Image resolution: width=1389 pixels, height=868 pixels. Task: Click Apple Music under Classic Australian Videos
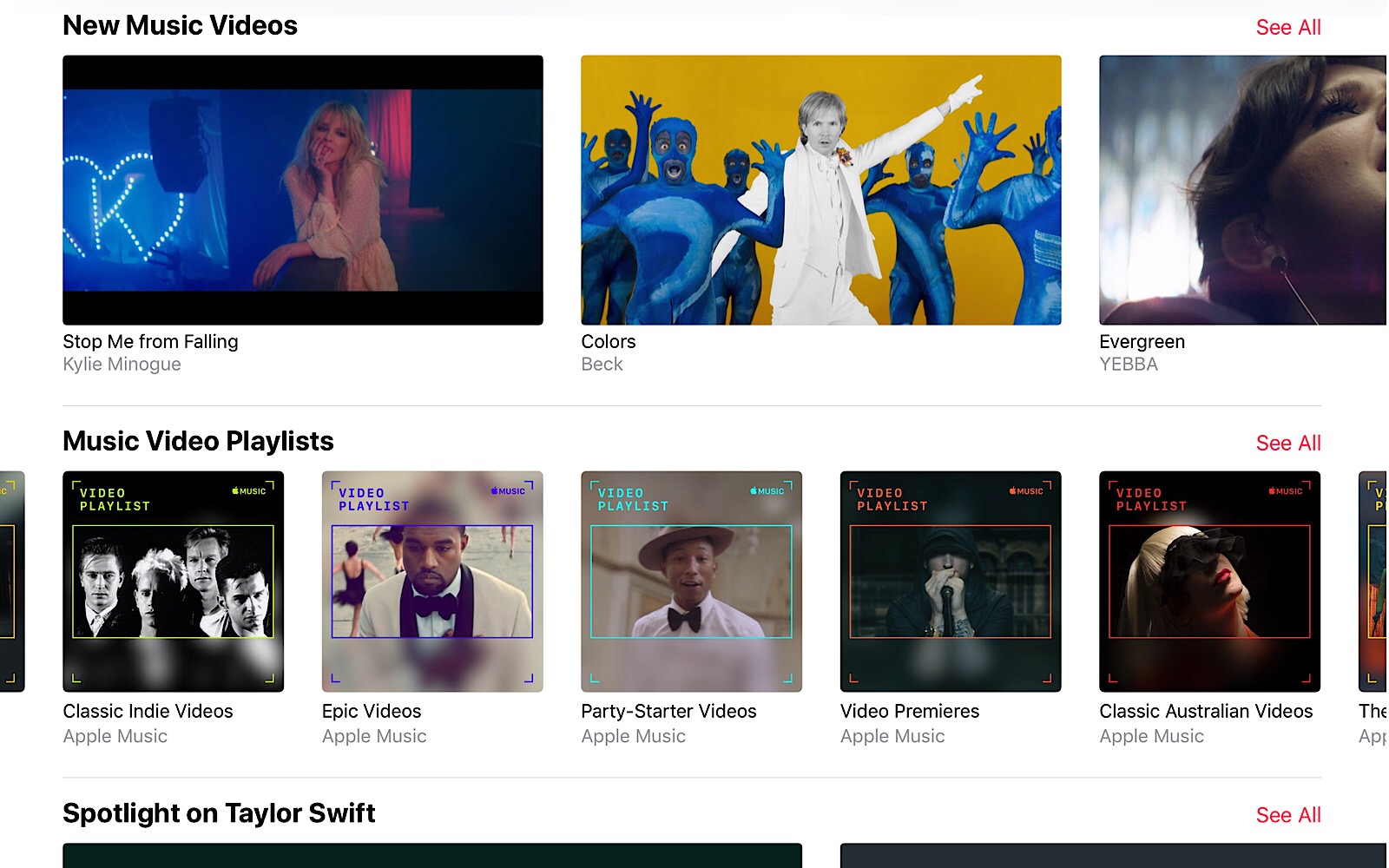(1151, 737)
